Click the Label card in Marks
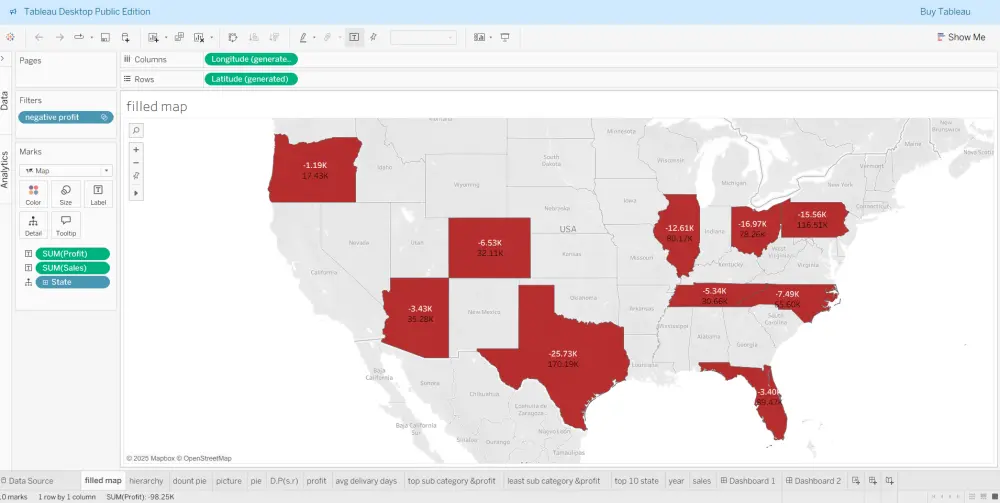Viewport: 1000px width, 503px height. [98, 194]
